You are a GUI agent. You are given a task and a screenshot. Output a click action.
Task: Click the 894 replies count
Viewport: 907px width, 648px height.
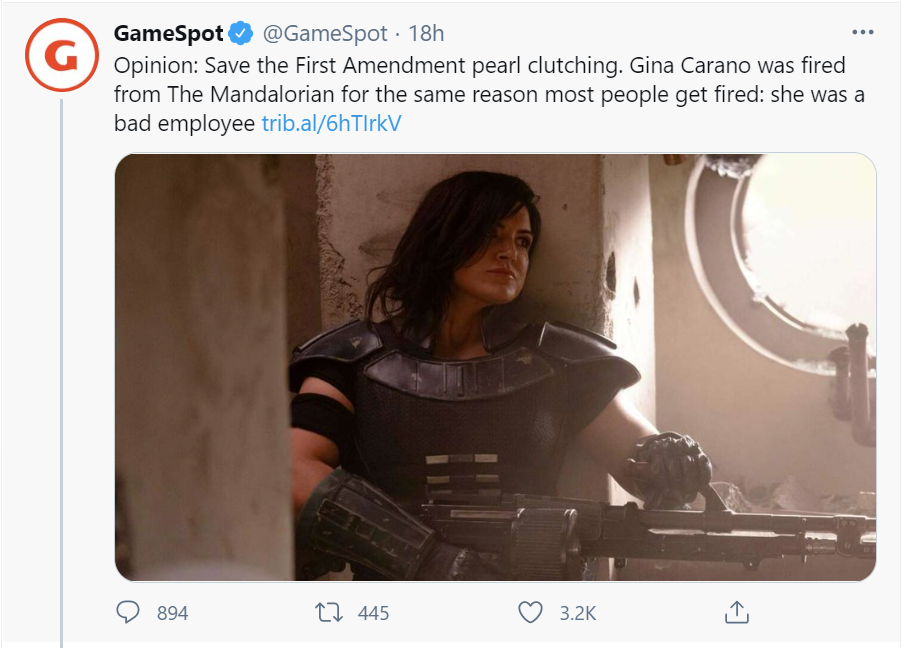tap(172, 613)
